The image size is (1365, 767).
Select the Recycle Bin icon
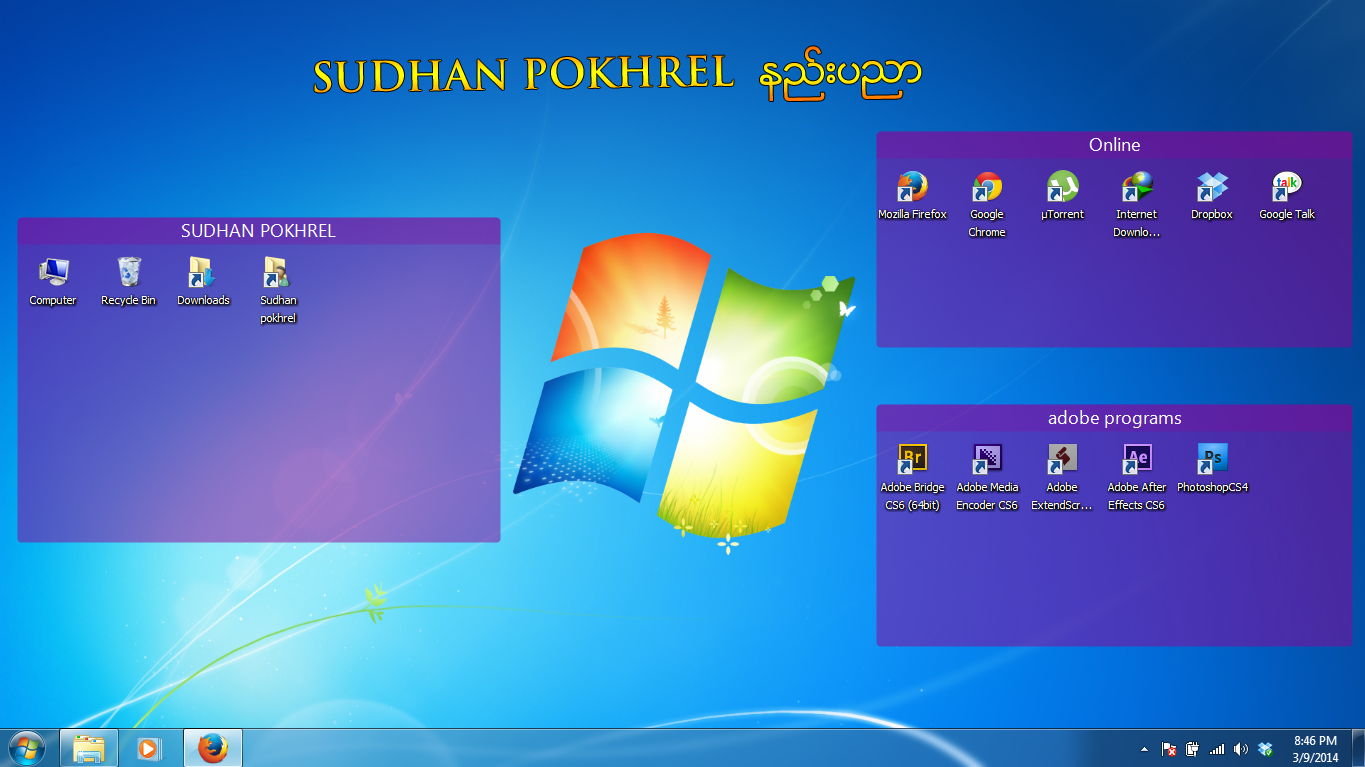128,281
